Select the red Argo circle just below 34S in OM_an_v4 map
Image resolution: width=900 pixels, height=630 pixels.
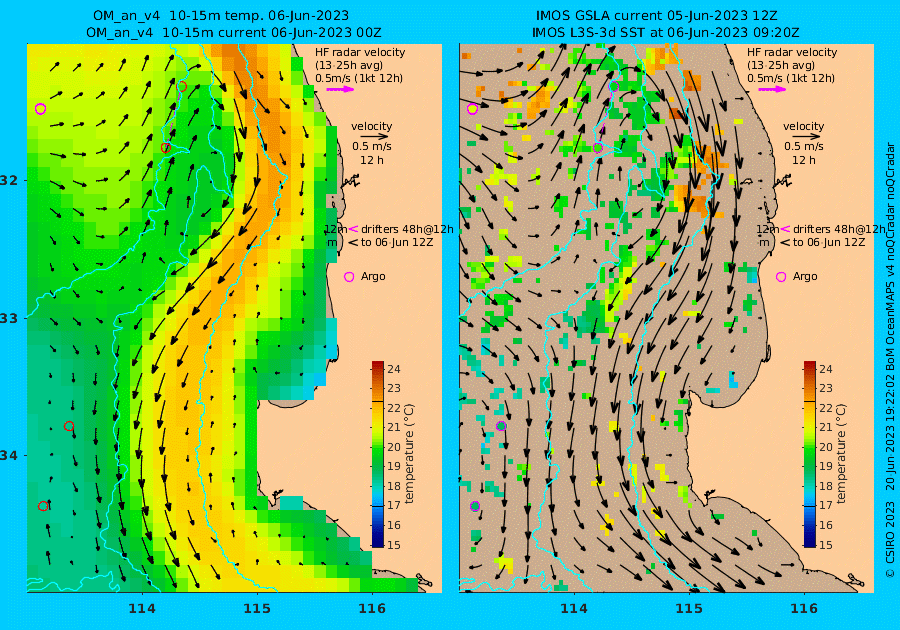click(x=69, y=426)
